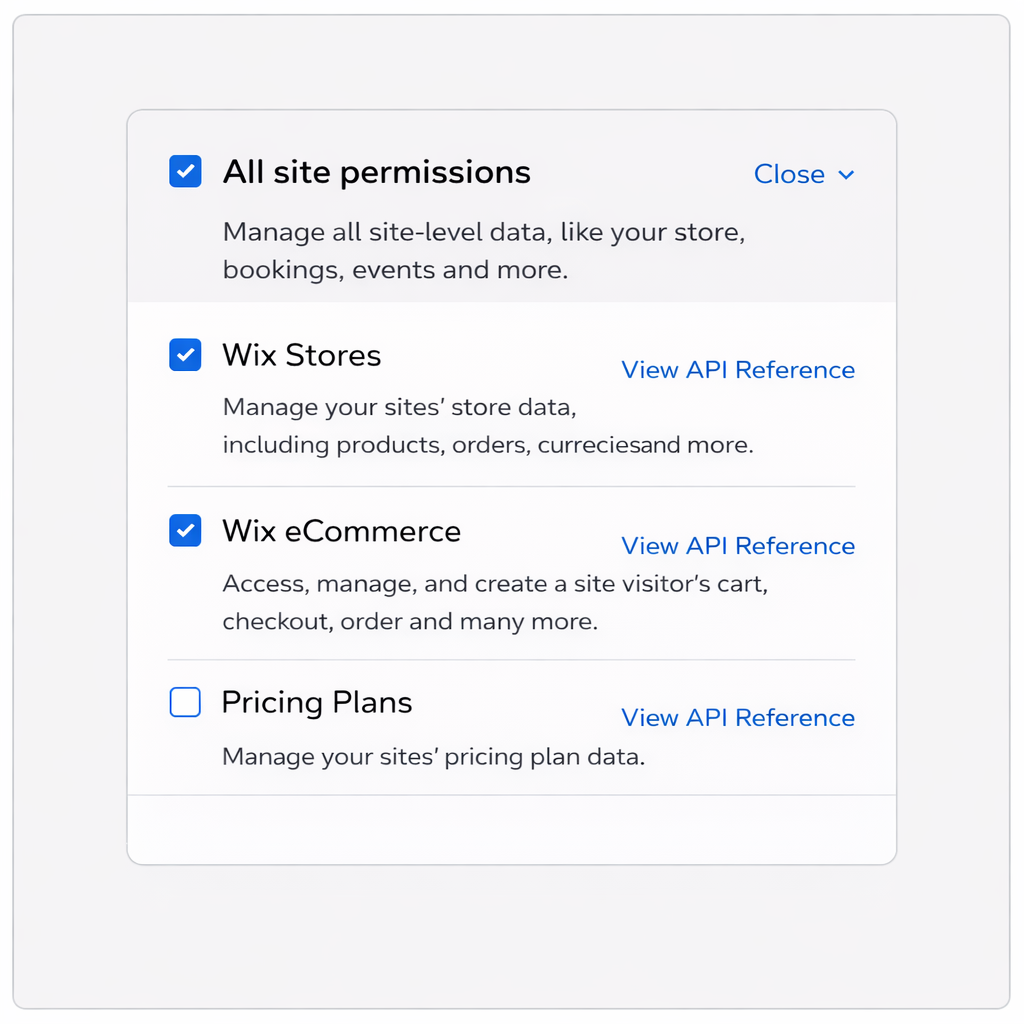Select the Wix eCommerce label
1024x1024 pixels.
pyautogui.click(x=341, y=531)
